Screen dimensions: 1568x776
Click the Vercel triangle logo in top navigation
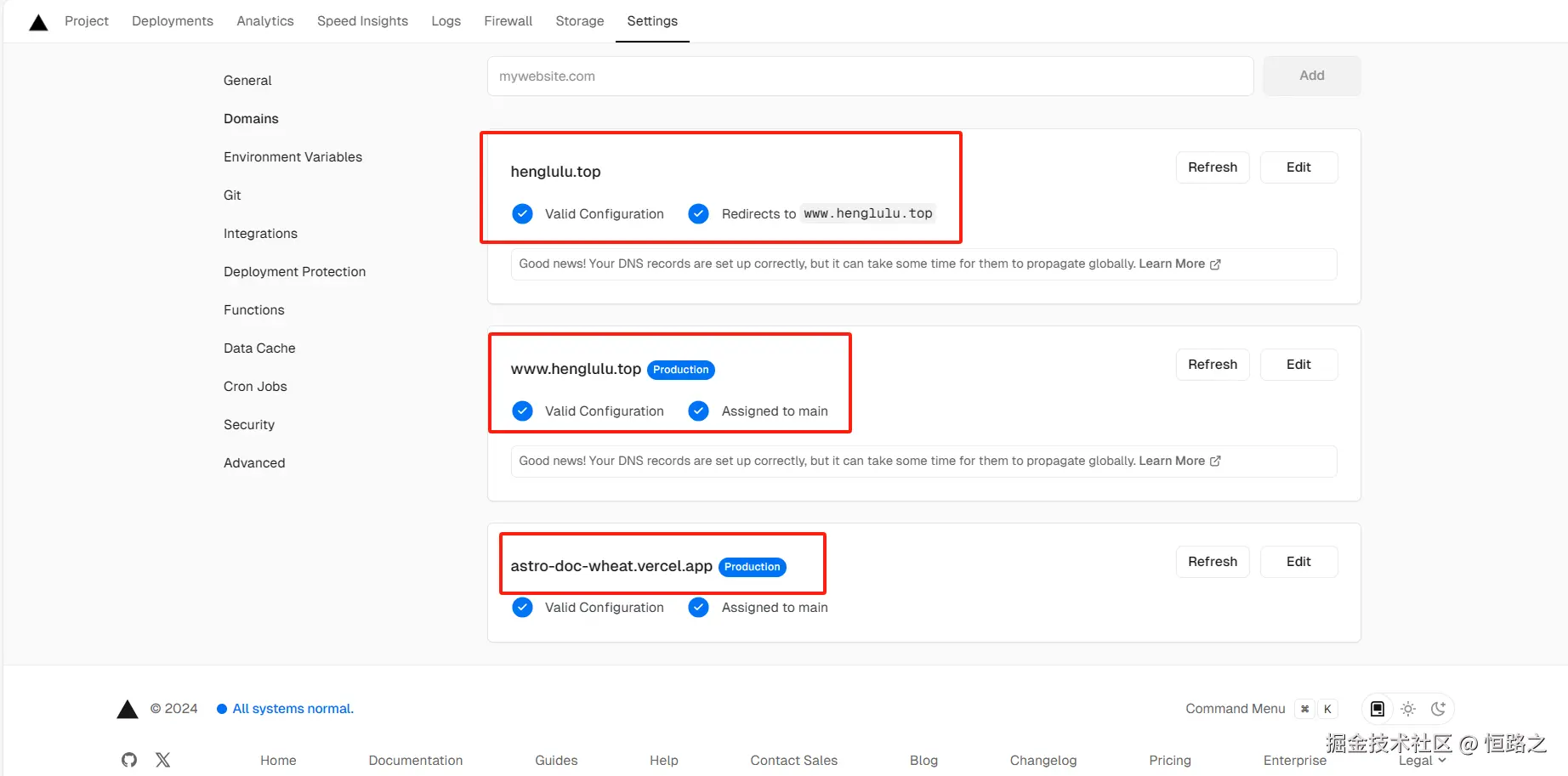(38, 22)
